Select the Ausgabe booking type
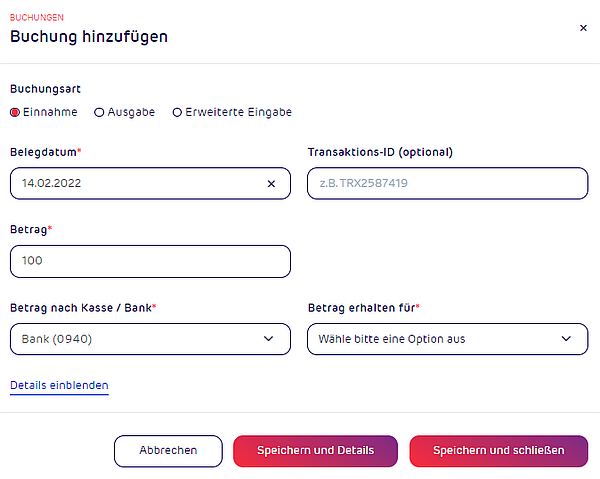Image resolution: width=600 pixels, height=479 pixels. pyautogui.click(x=99, y=112)
